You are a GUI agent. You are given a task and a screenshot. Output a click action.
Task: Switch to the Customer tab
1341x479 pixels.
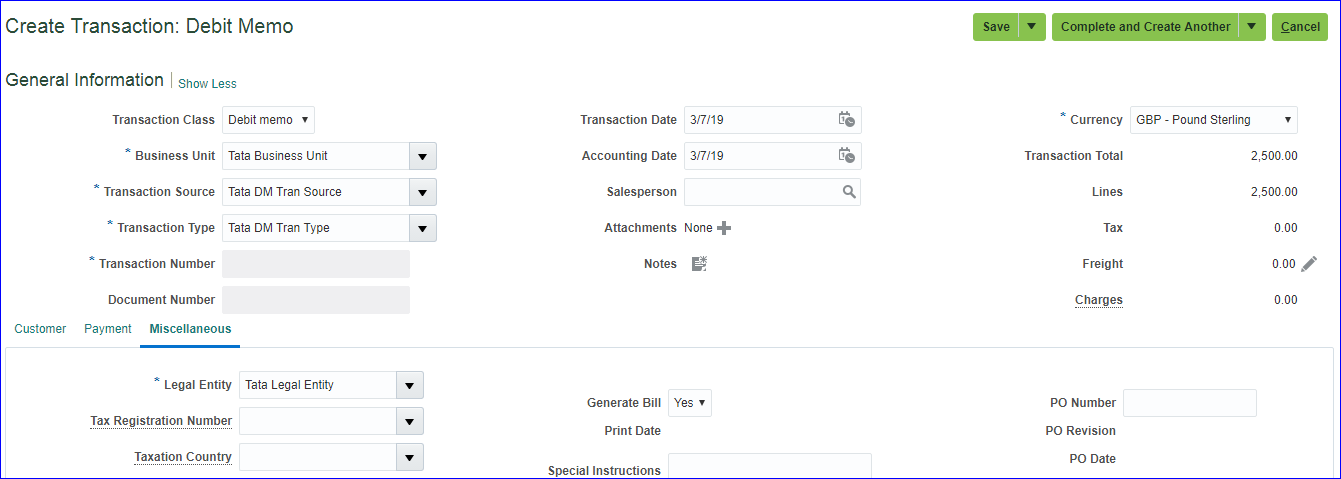click(x=40, y=329)
